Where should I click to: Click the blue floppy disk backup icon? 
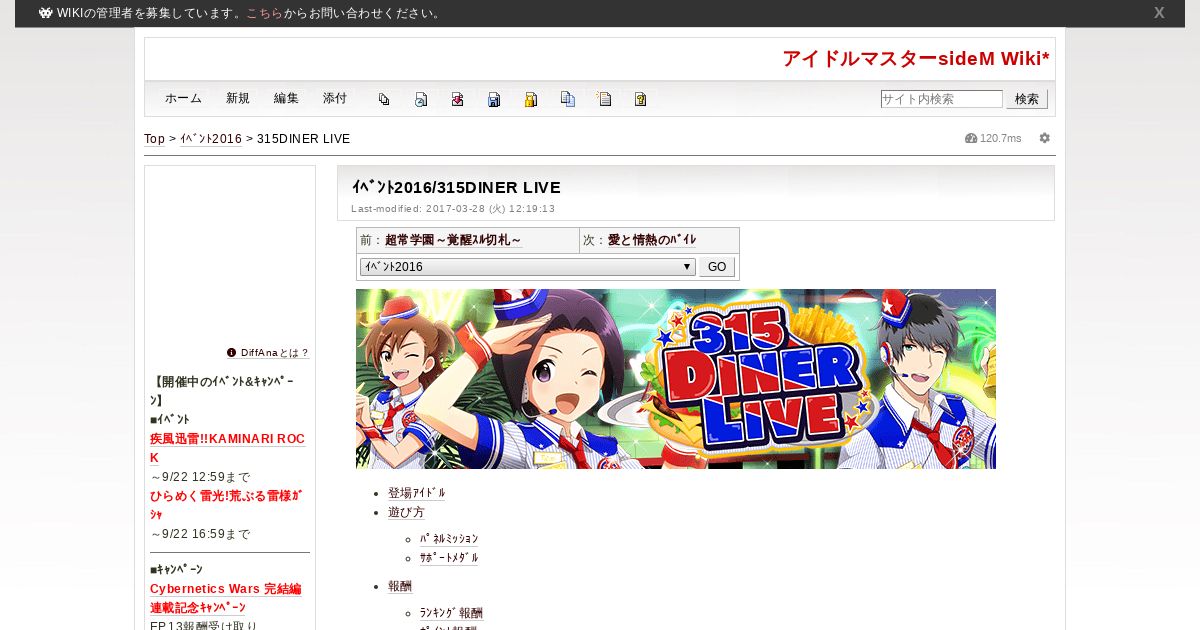pyautogui.click(x=494, y=99)
